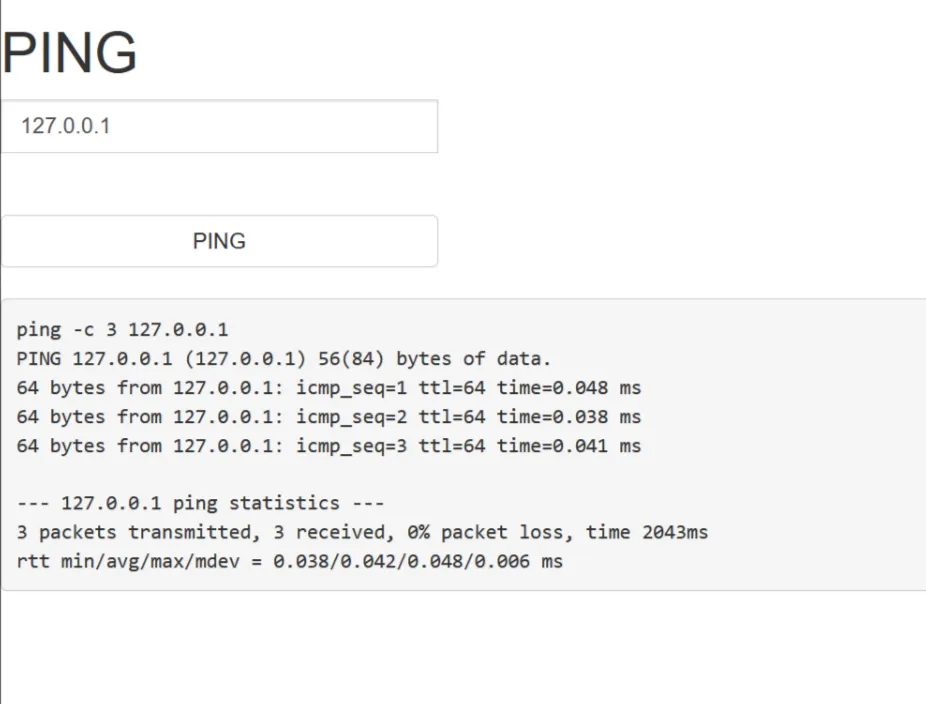Screen dimensions: 926x704
Task: Click ttl=64 in the icmp_seq=1 line
Action: point(452,388)
